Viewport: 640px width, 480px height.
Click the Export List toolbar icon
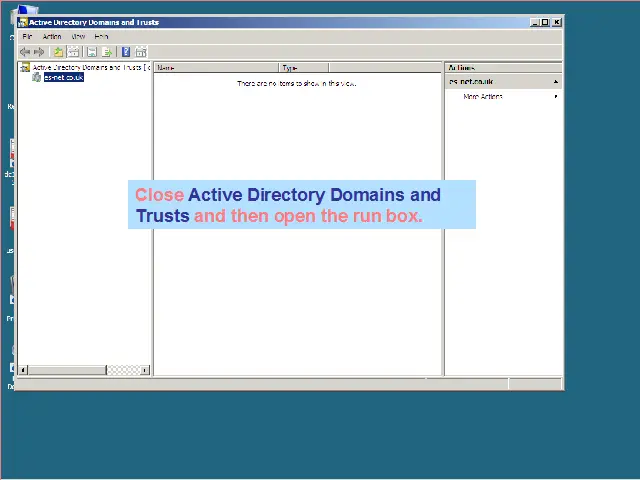pyautogui.click(x=107, y=52)
